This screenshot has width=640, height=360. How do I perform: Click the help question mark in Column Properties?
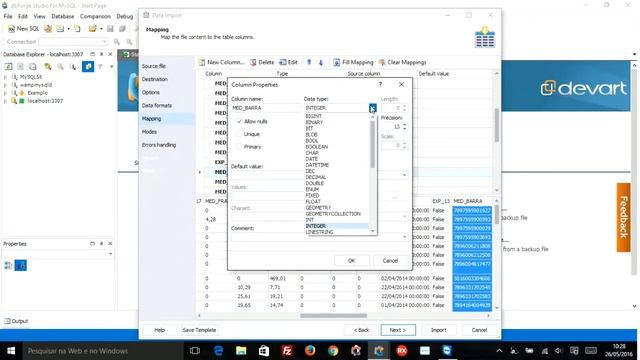pos(380,84)
